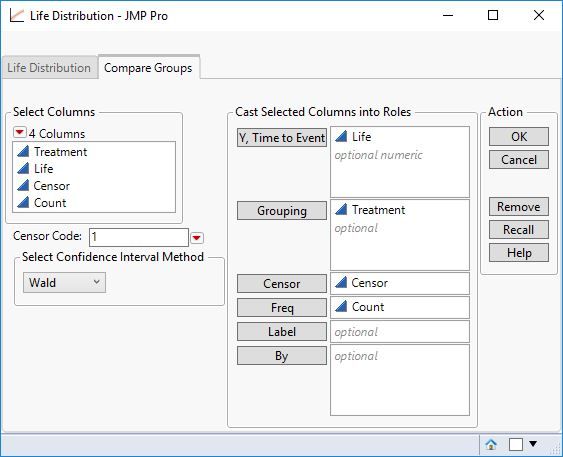Viewport: 563px width, 457px height.
Task: Click the Y, Time to Event role button
Action: (282, 137)
